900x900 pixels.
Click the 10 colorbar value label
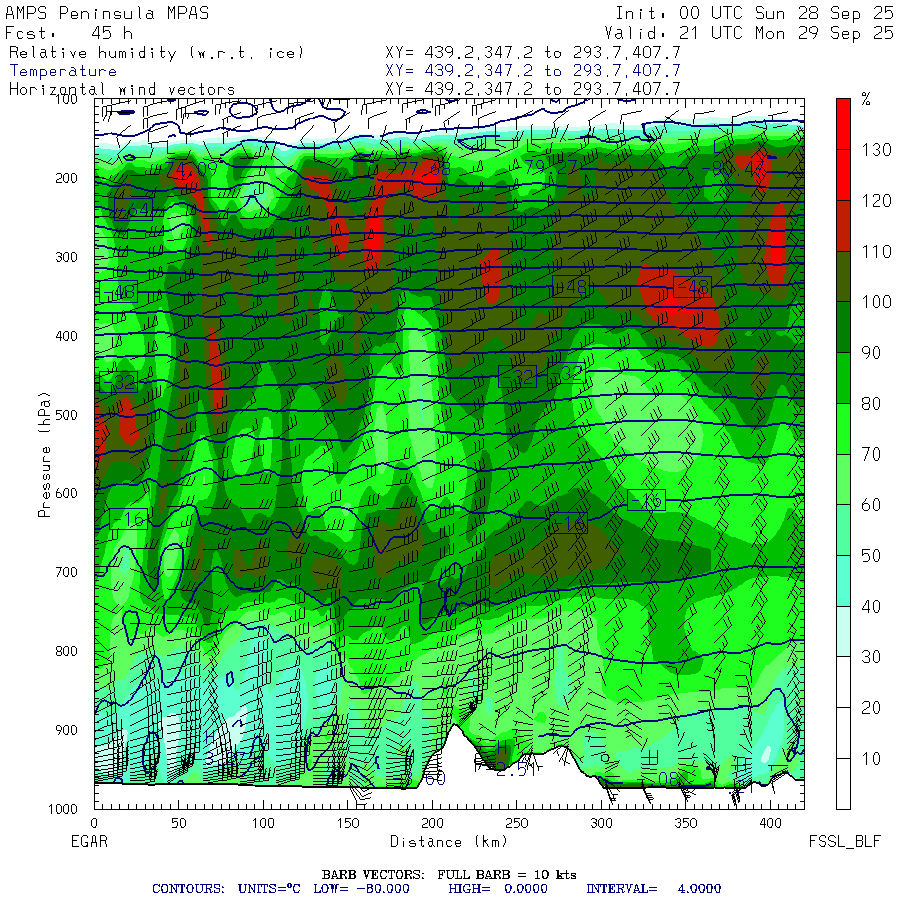[x=871, y=758]
